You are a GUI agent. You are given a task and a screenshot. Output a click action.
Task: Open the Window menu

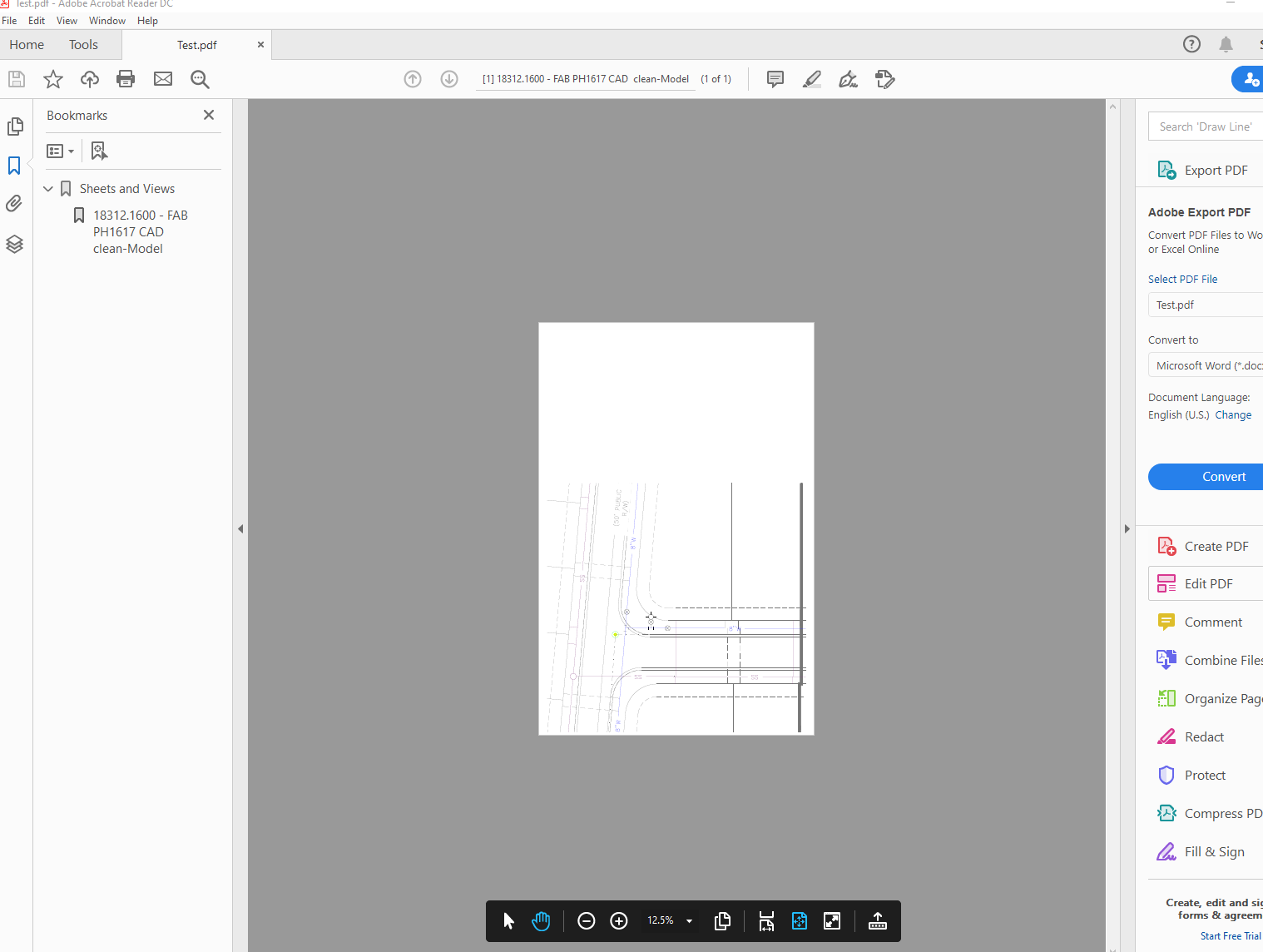pos(107,21)
